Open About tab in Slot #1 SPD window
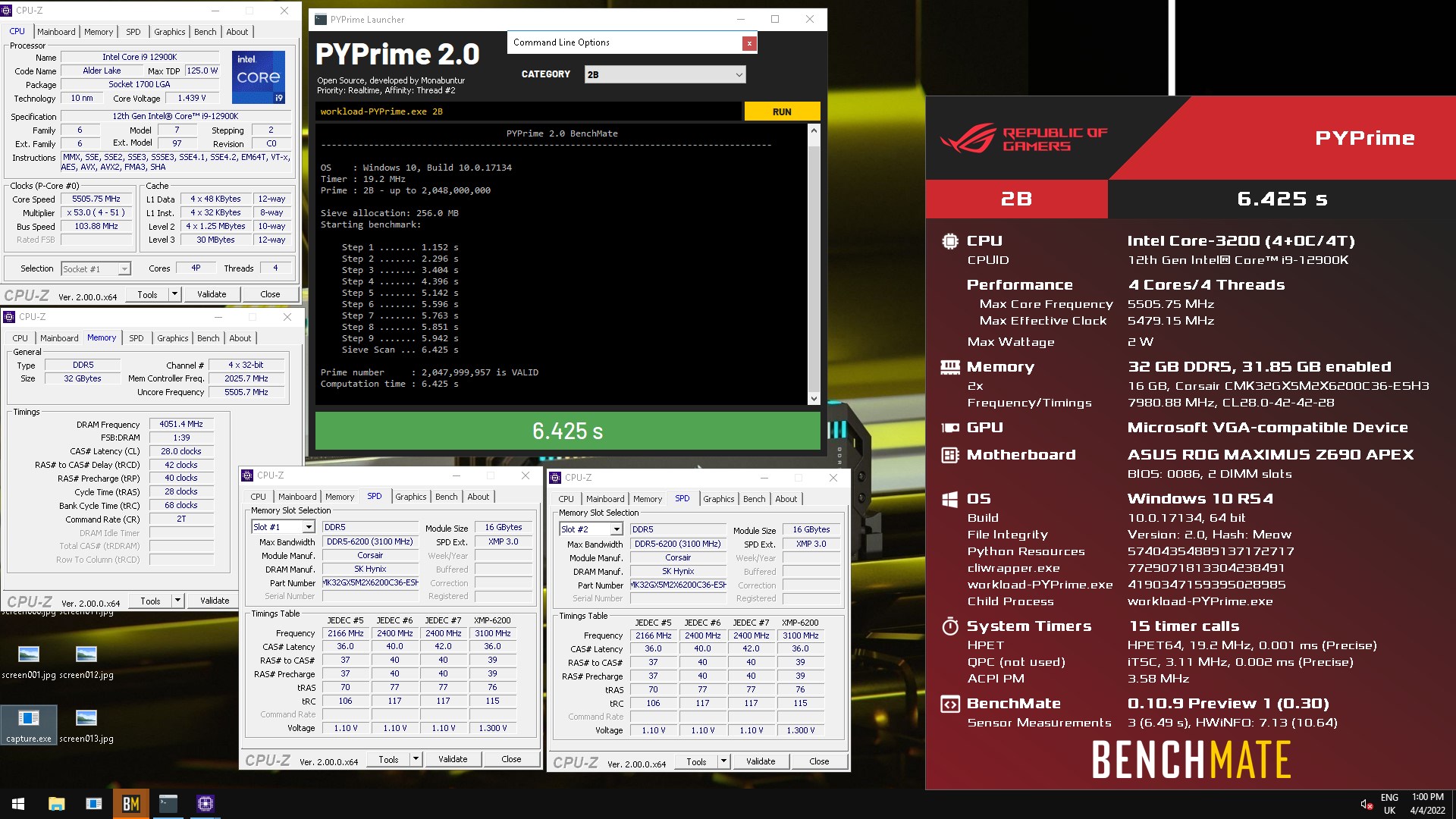 click(x=479, y=497)
